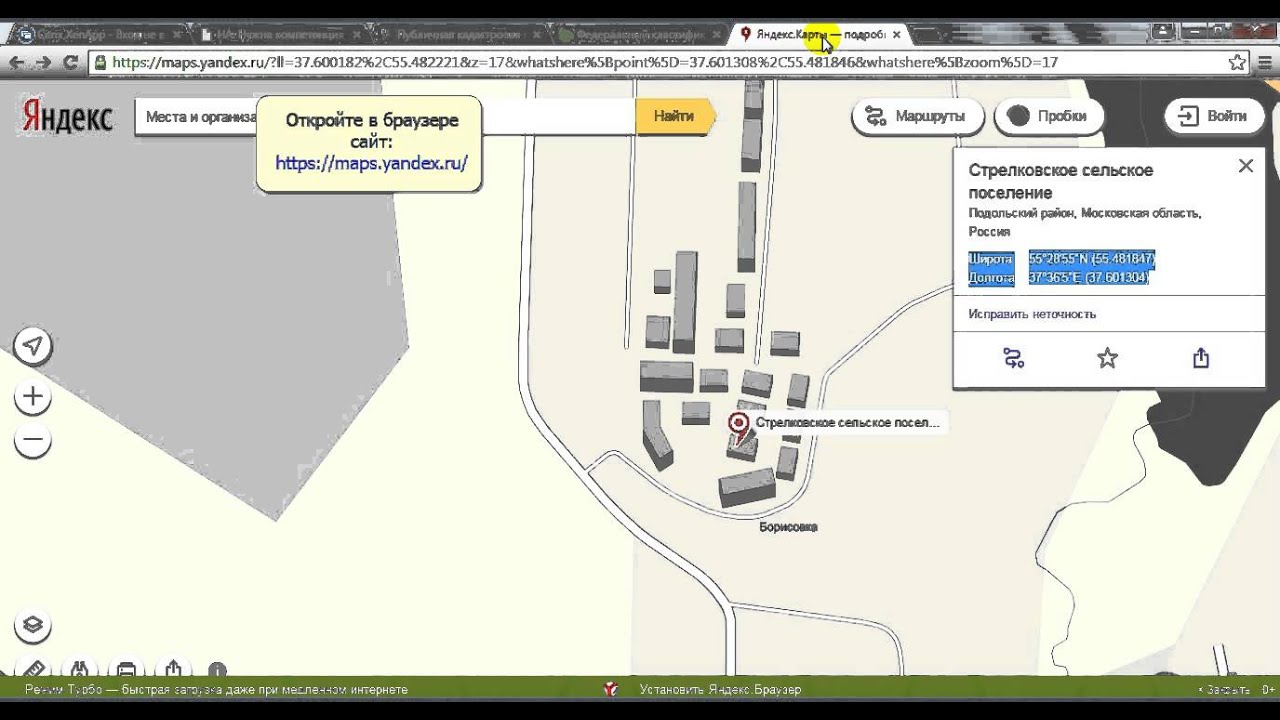
Task: Open the https://maps.yandex.ru/ link in tooltip
Action: (x=371, y=163)
